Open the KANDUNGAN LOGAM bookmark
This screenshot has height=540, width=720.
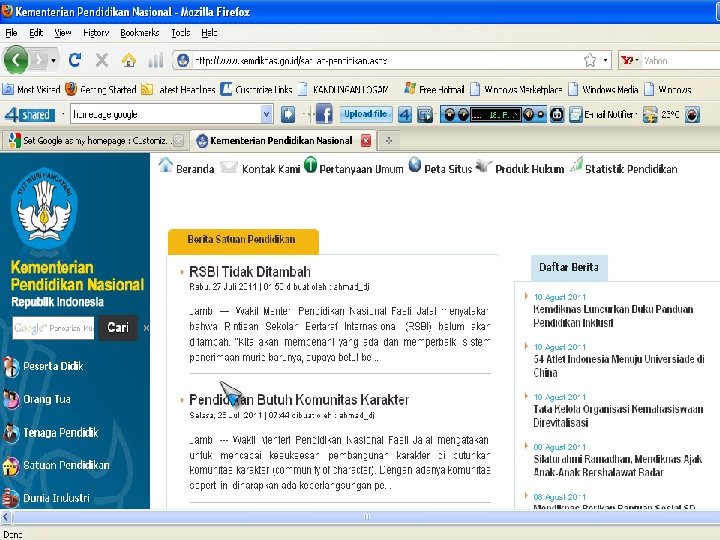tap(343, 89)
